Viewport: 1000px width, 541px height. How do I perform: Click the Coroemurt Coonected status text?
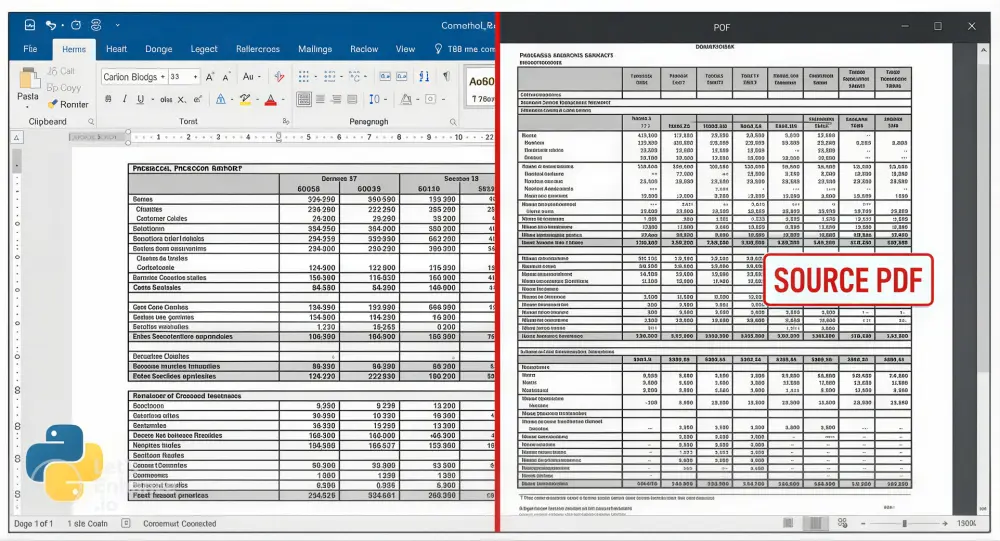point(180,524)
